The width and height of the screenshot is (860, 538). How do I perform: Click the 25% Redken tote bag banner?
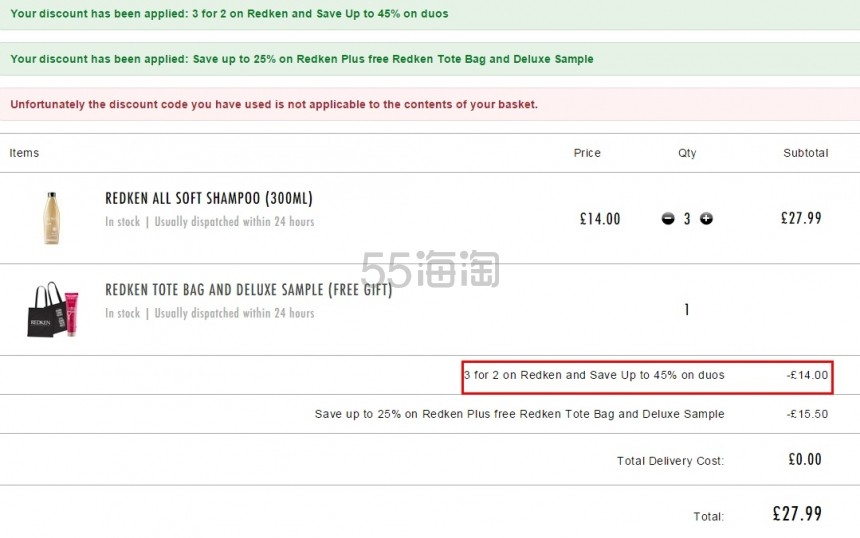click(430, 59)
